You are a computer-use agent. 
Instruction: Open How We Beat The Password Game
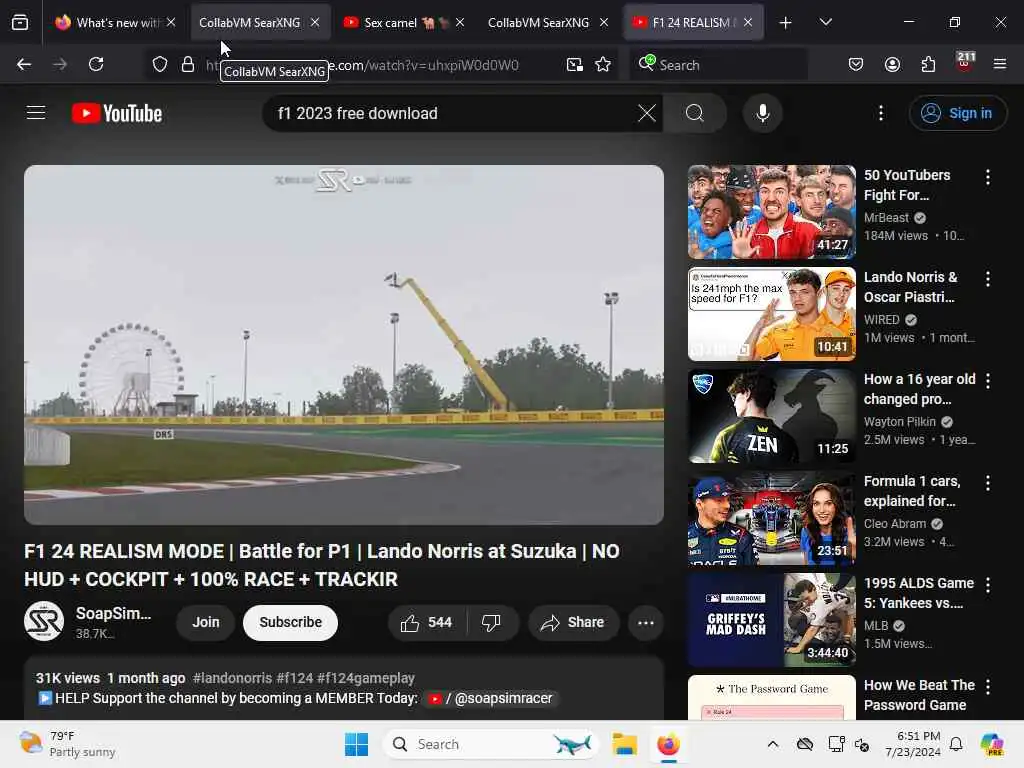click(x=920, y=695)
